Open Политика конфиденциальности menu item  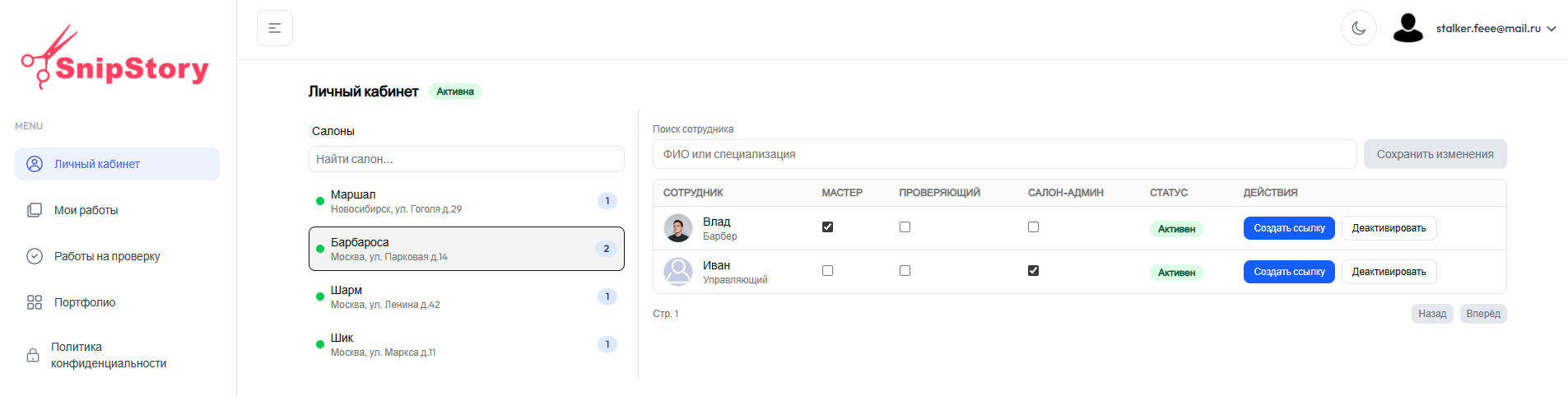[x=117, y=355]
